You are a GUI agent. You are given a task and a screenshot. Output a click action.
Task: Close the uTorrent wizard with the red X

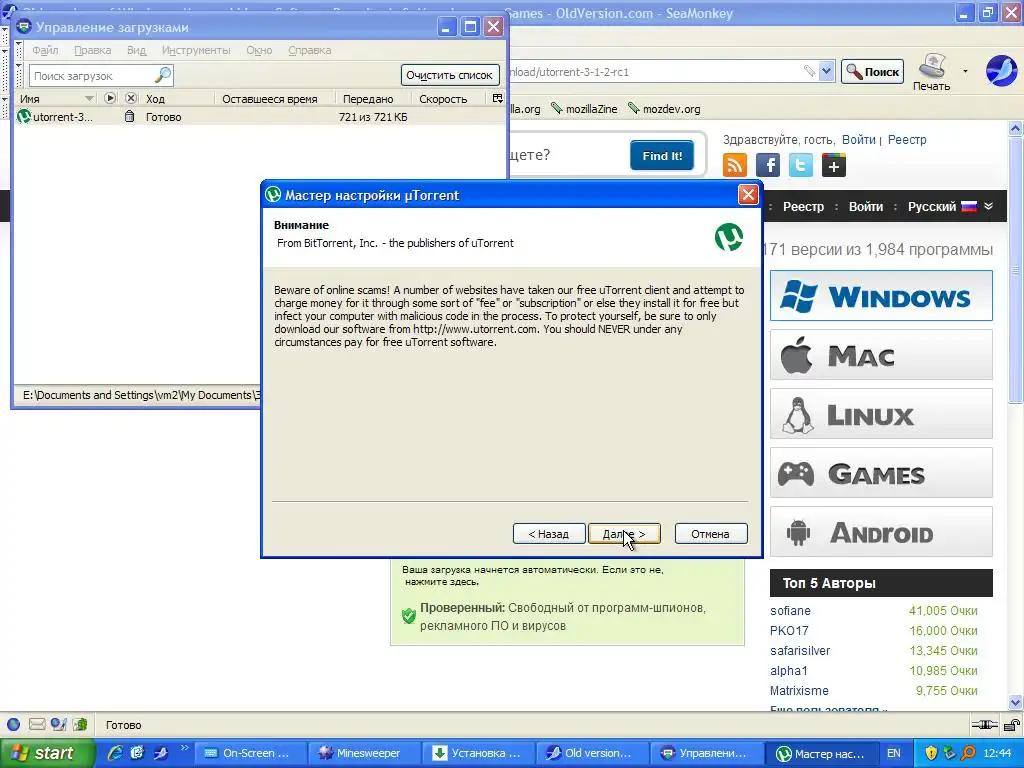(x=748, y=195)
